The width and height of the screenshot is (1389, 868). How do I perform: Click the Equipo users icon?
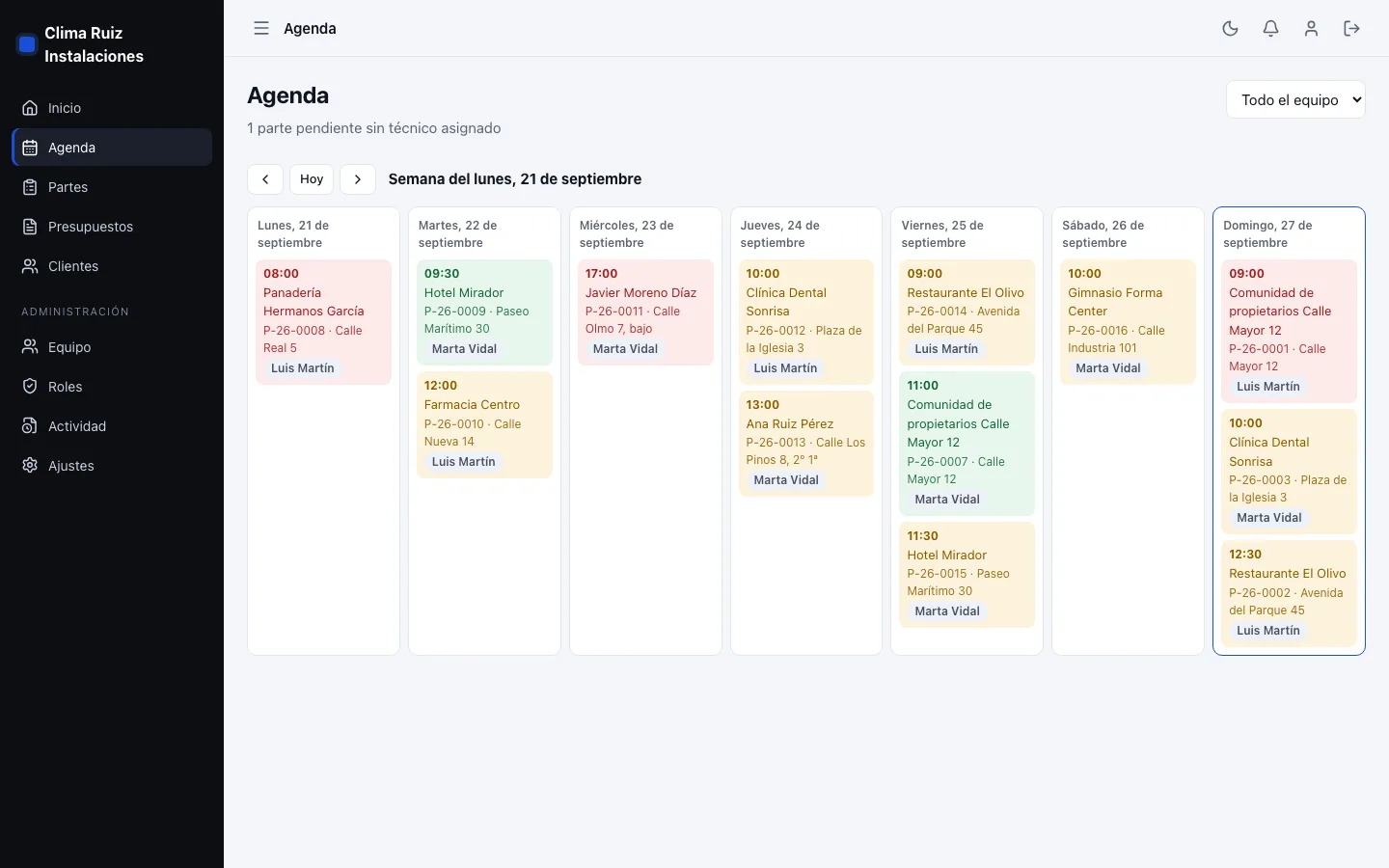click(x=30, y=347)
